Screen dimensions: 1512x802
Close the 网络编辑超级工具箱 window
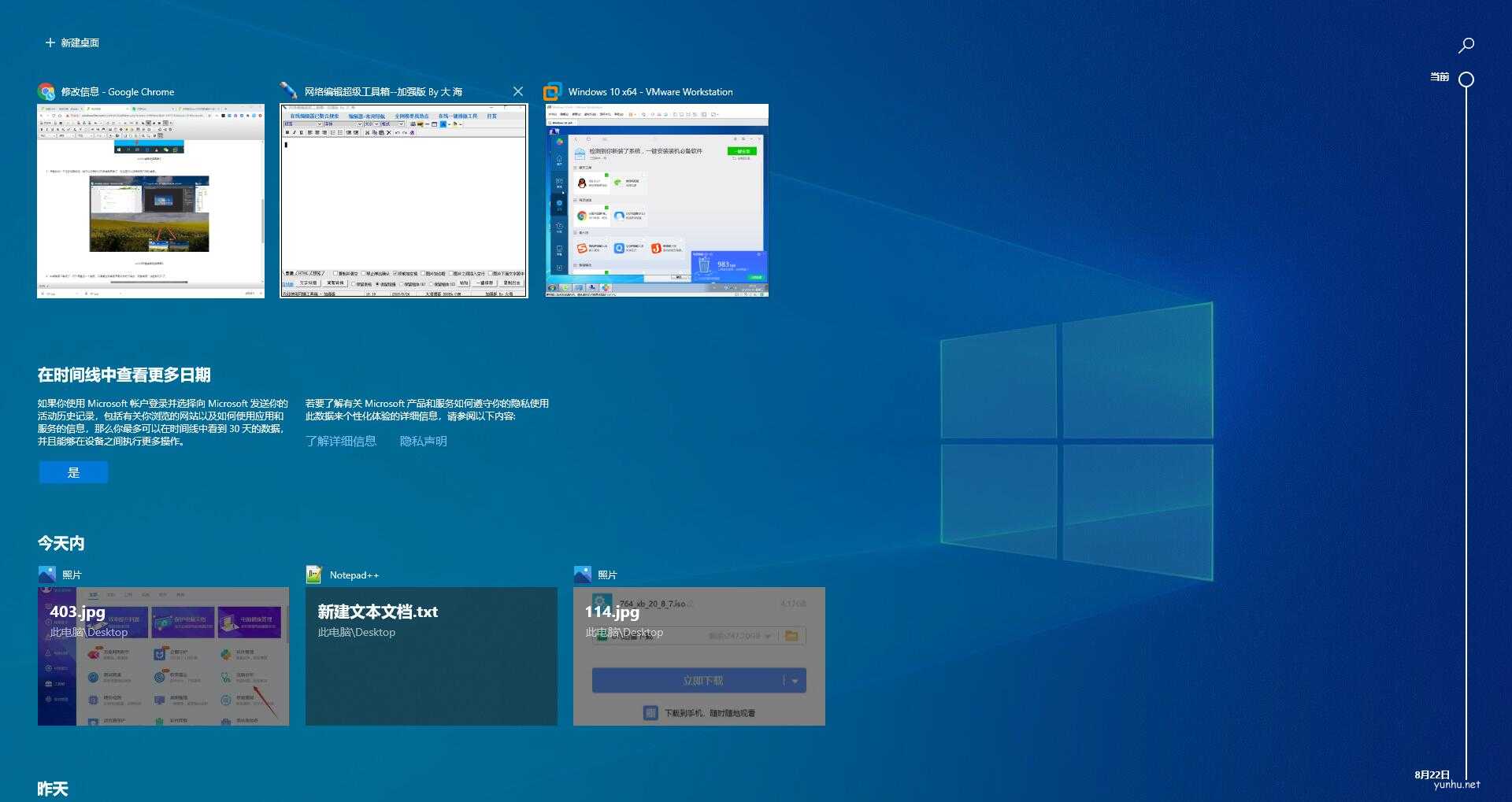518,91
